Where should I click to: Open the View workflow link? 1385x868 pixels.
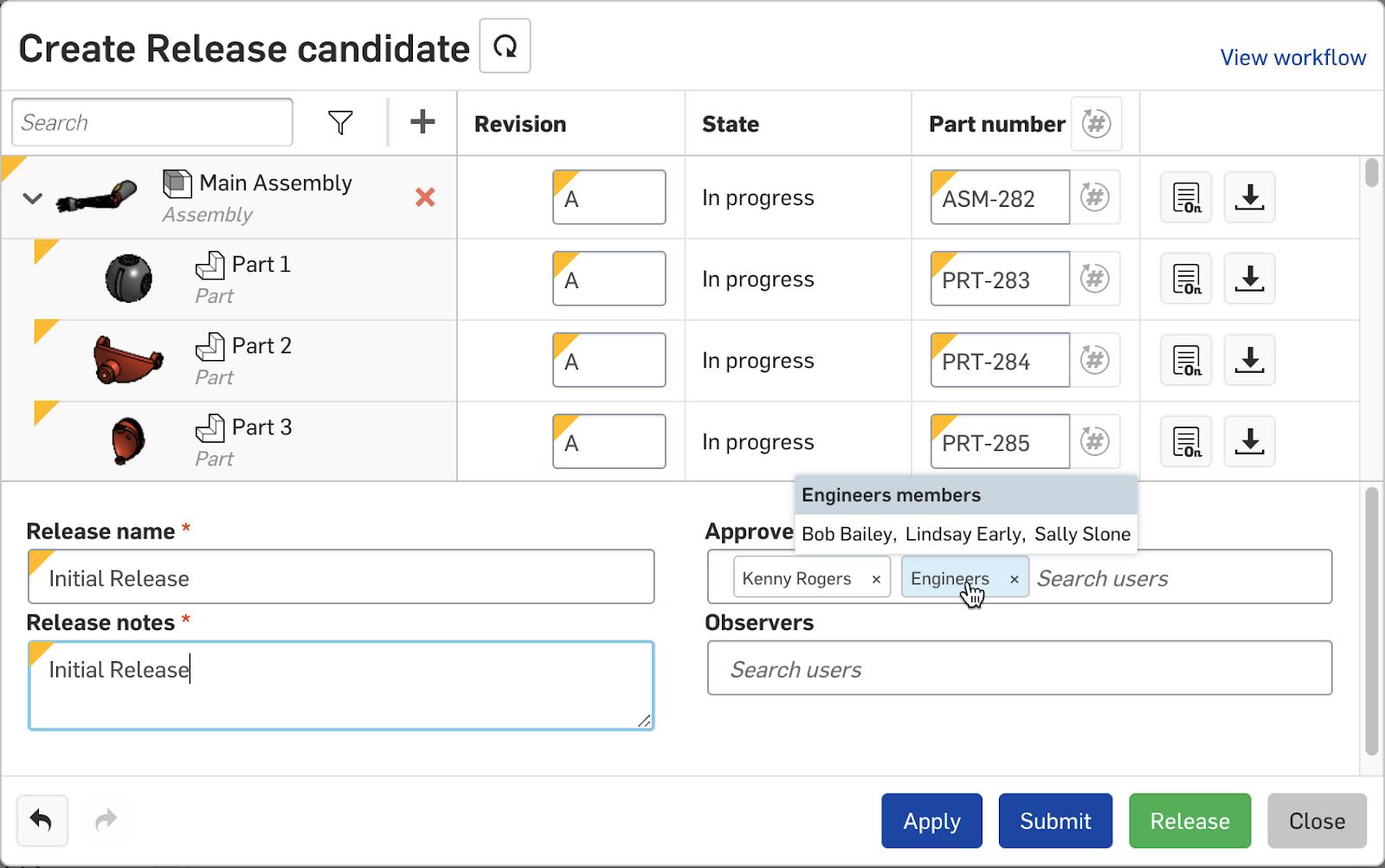tap(1292, 58)
